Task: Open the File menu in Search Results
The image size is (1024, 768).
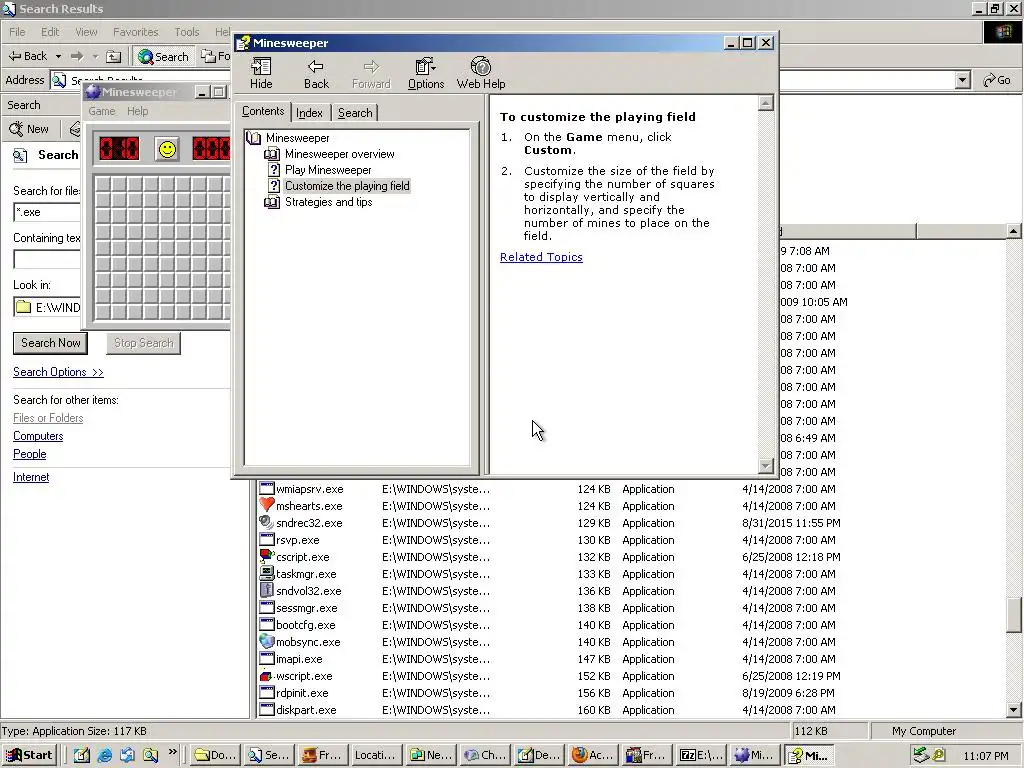Action: (17, 32)
